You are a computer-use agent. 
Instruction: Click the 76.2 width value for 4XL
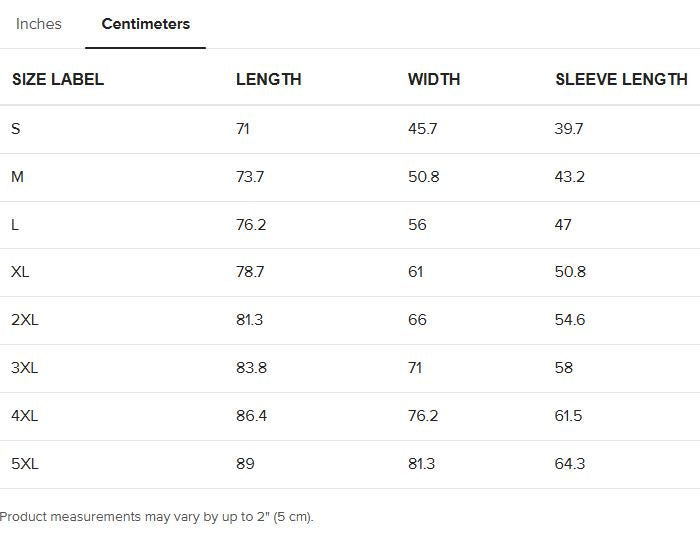pos(422,416)
